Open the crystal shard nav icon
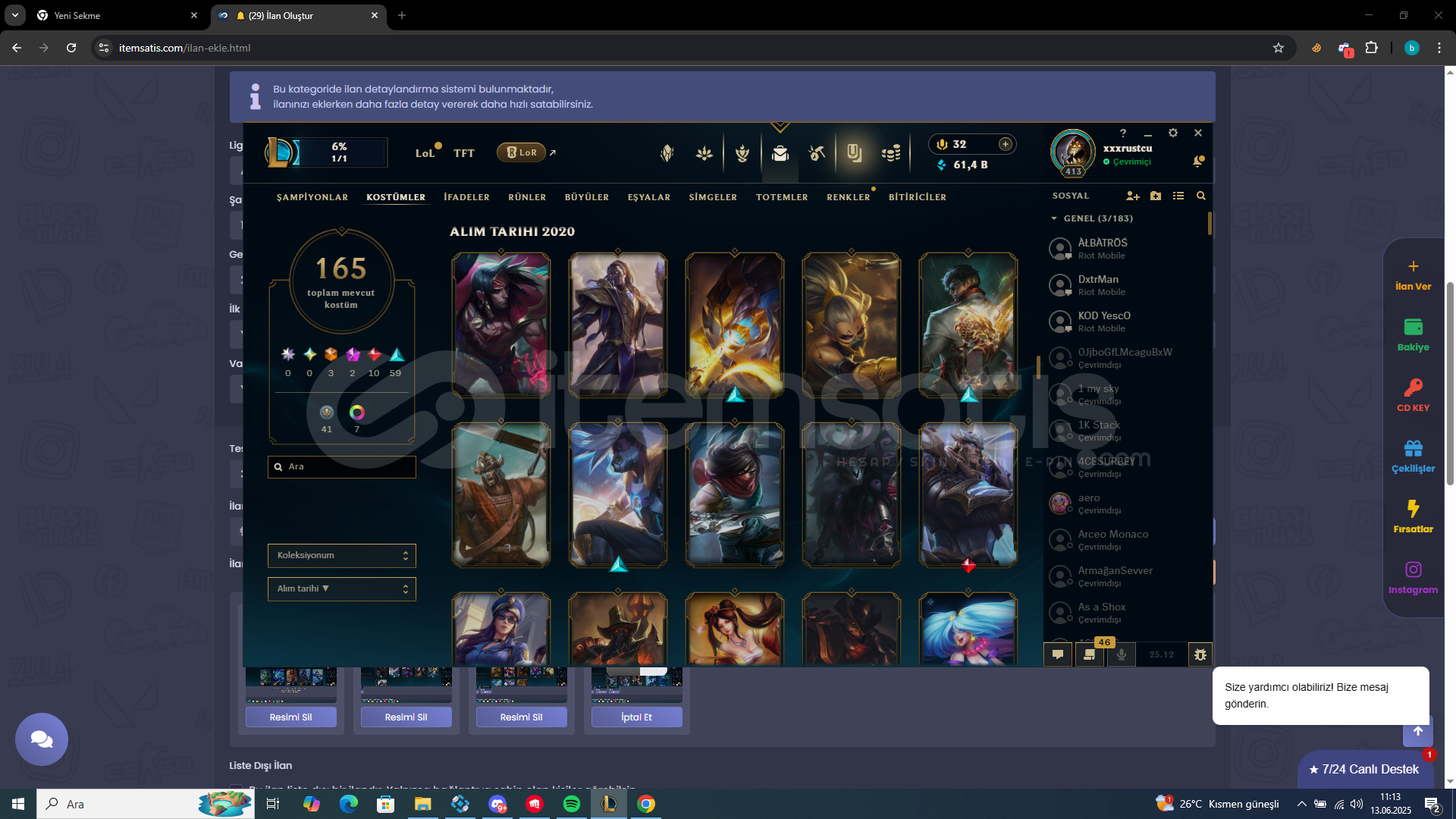 (667, 153)
